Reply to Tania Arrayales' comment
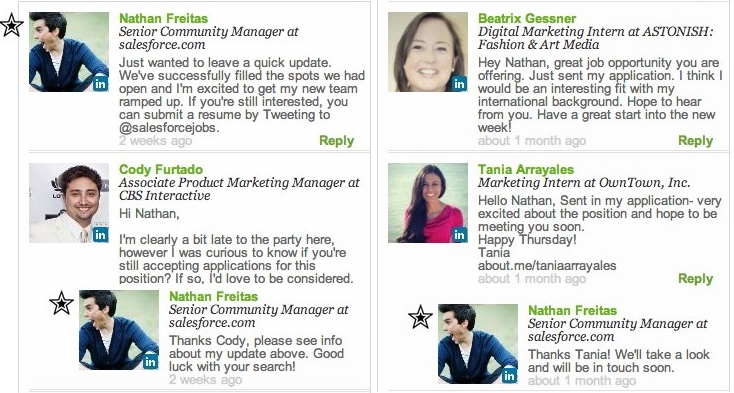 696,279
